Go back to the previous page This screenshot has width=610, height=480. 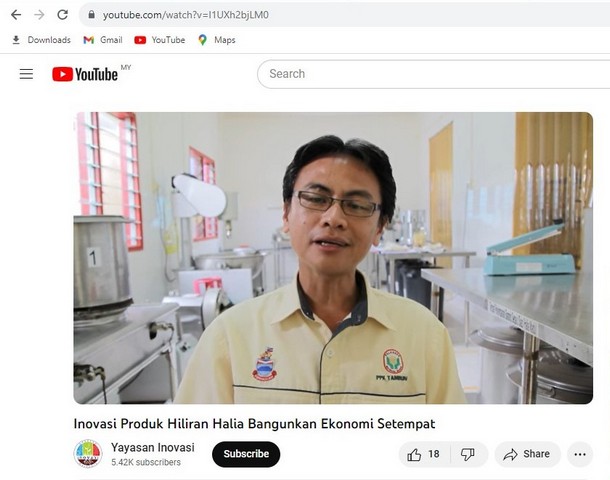point(16,15)
